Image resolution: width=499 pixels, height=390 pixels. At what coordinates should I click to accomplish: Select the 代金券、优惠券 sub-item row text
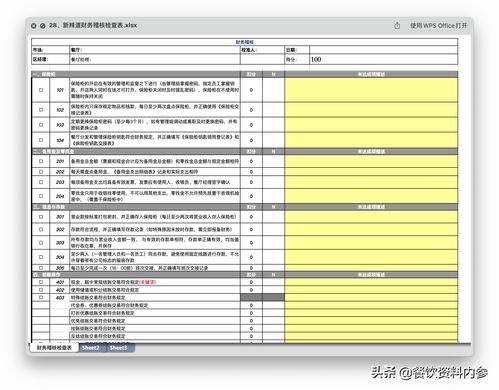coord(109,305)
